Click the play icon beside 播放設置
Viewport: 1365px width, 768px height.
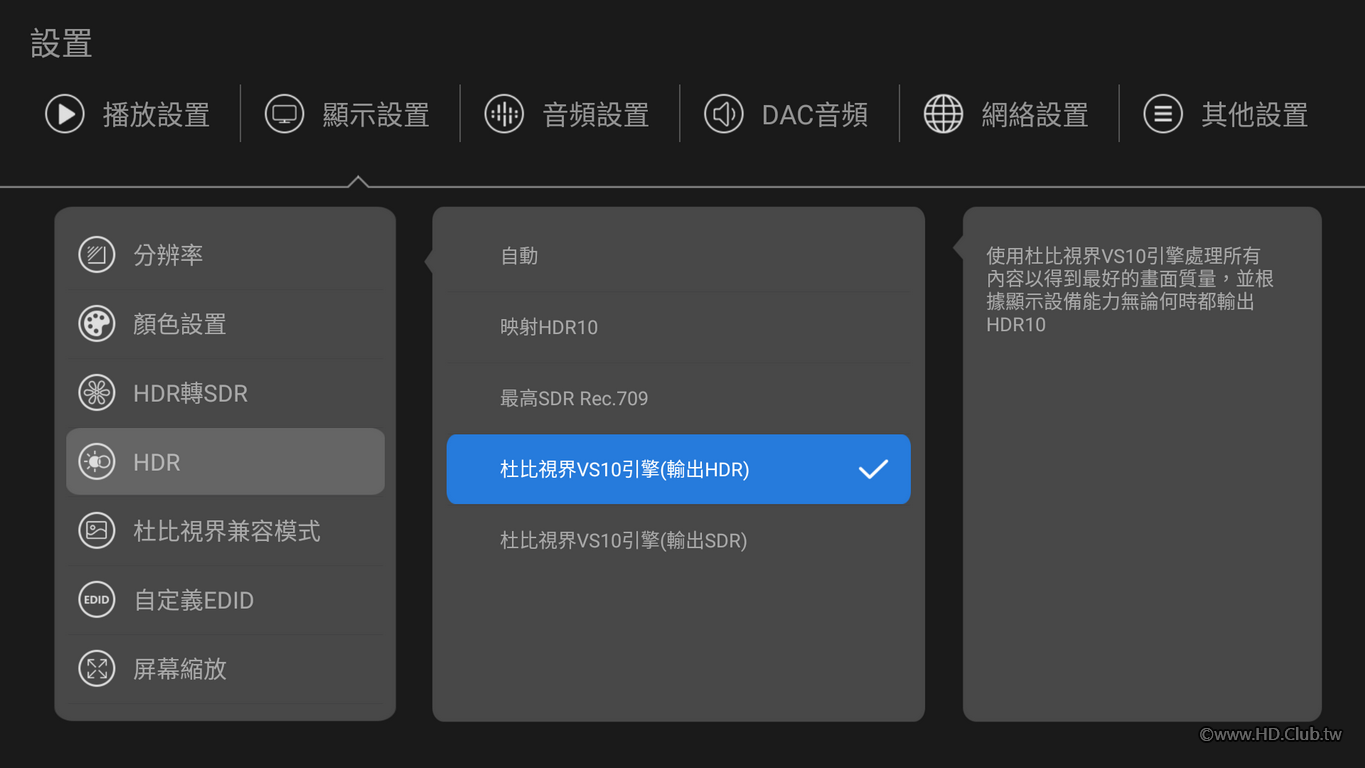[x=65, y=114]
